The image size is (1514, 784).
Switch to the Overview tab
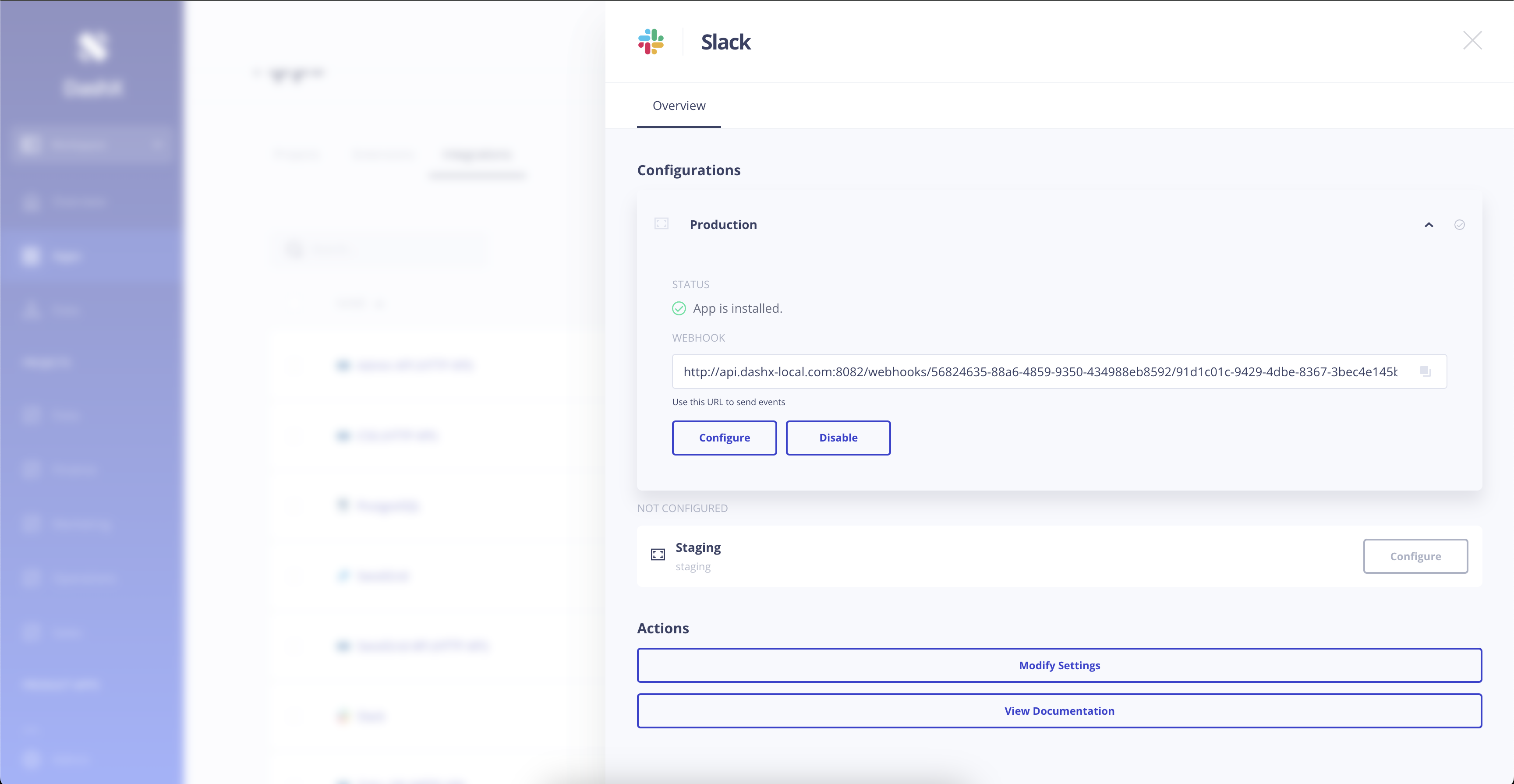click(679, 106)
